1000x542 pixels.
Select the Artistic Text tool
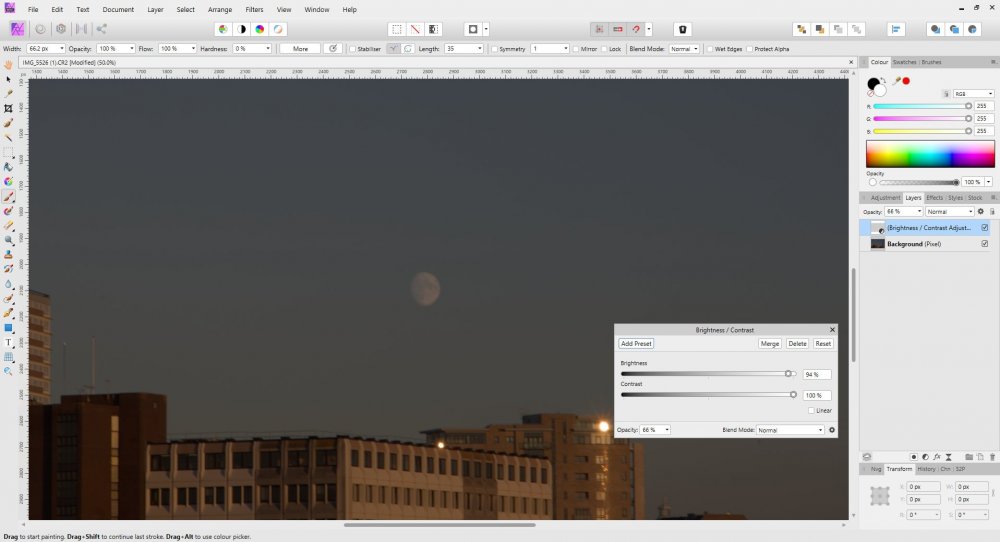8,342
